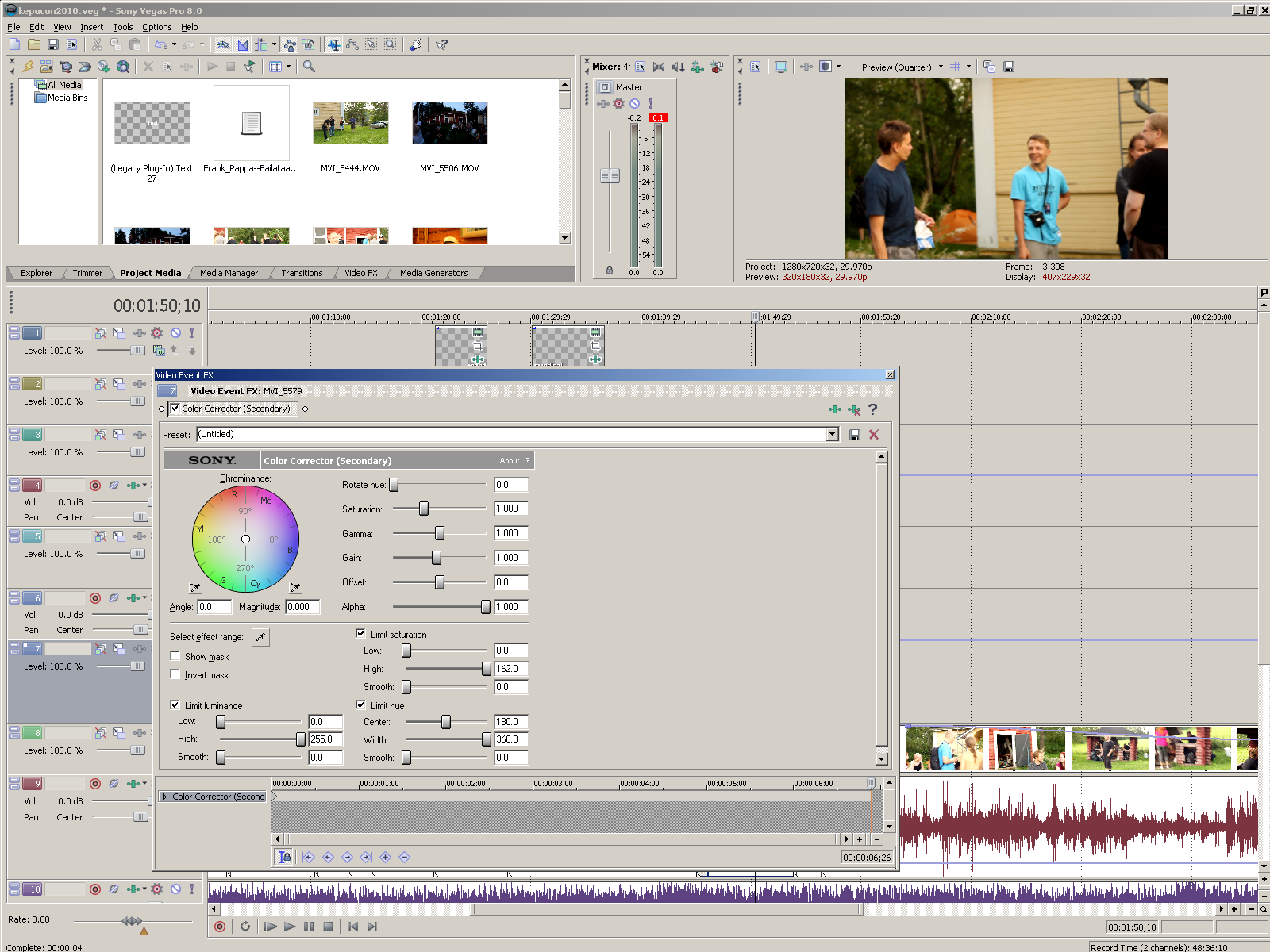Save the current FX preset
This screenshot has height=952, width=1270.
point(855,435)
